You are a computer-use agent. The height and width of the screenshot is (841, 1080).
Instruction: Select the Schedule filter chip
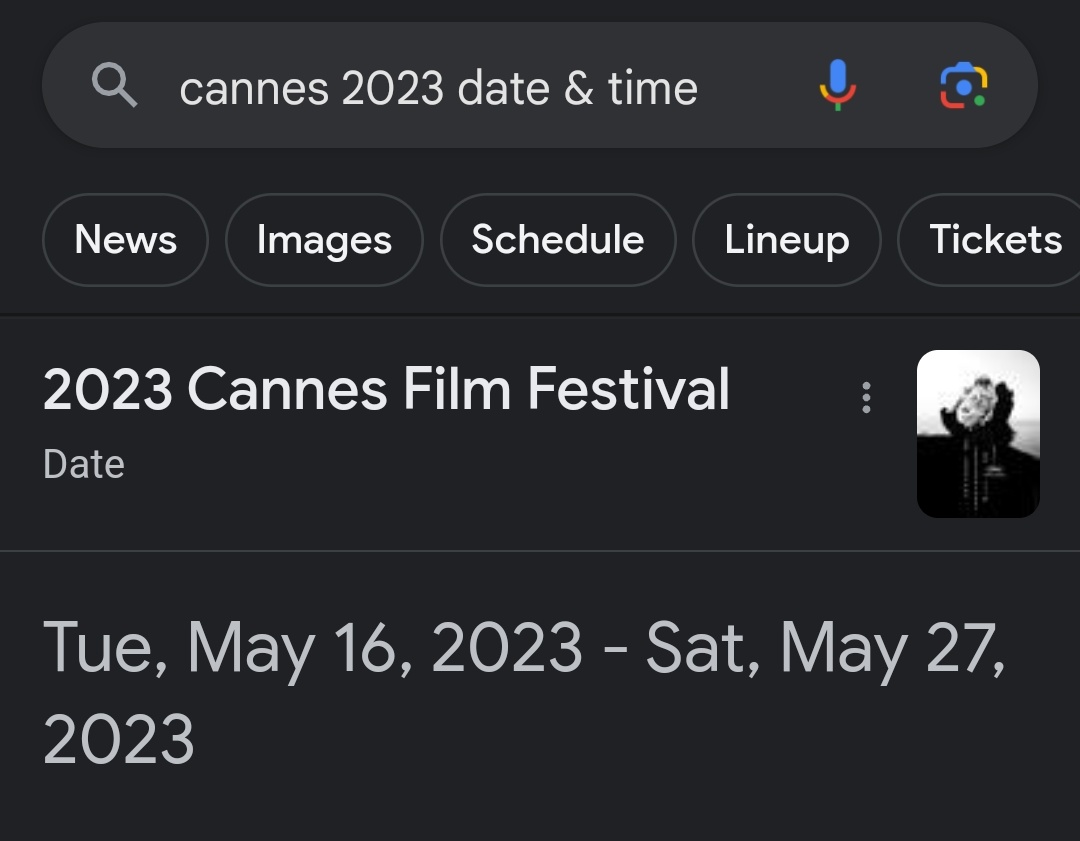tap(557, 240)
